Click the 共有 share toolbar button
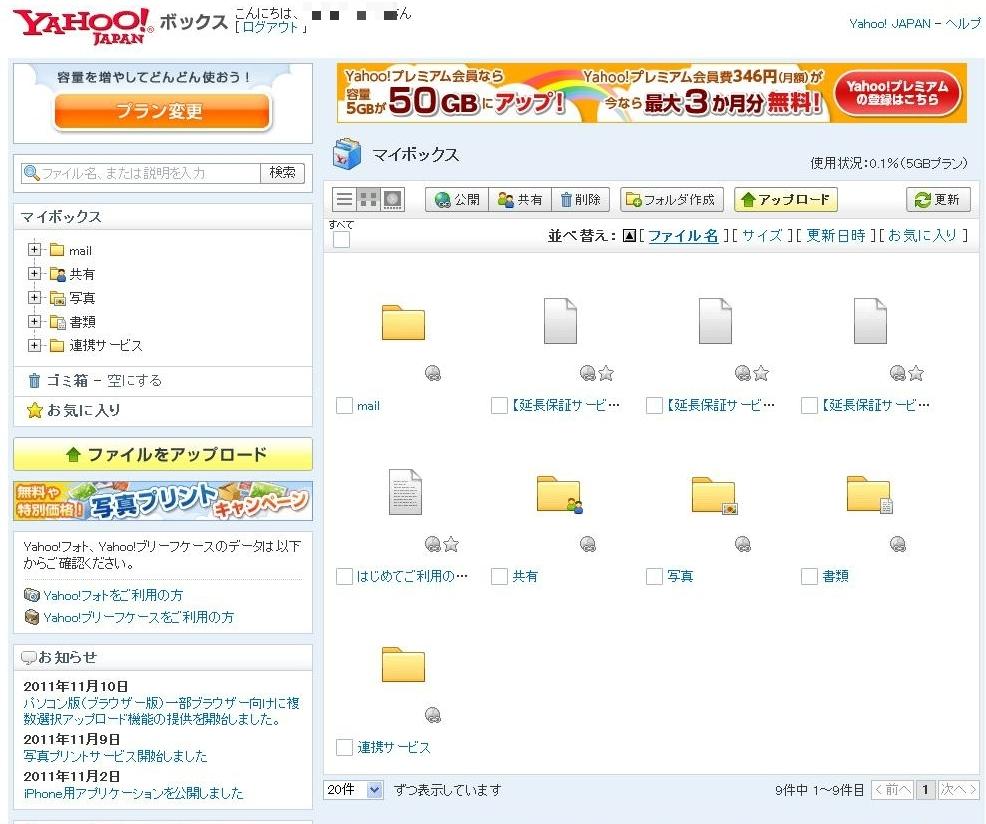This screenshot has height=824, width=986. coord(520,199)
